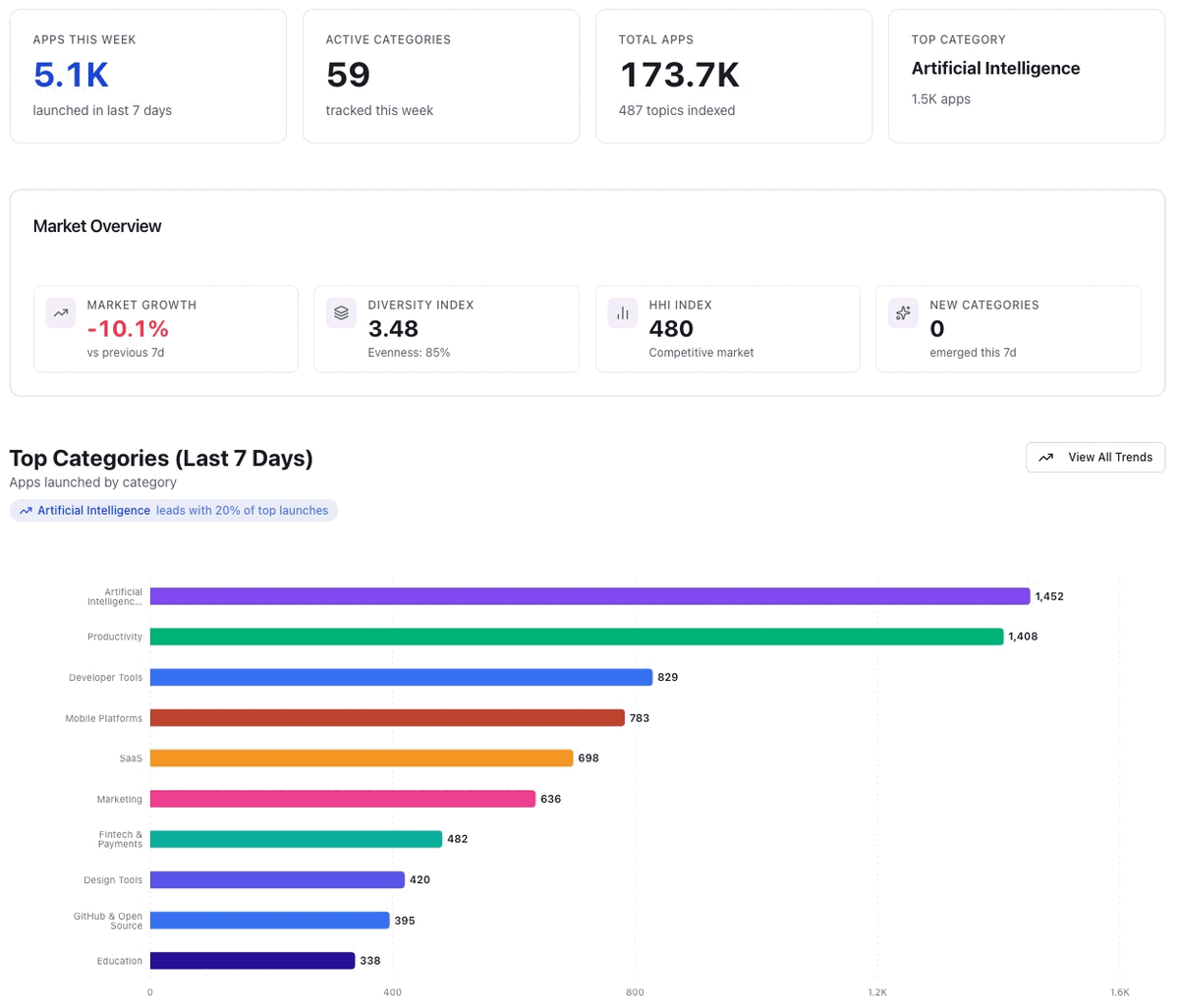This screenshot has width=1179, height=1008.
Task: Click trend icon in Artificial Intelligence badge
Action: point(26,511)
